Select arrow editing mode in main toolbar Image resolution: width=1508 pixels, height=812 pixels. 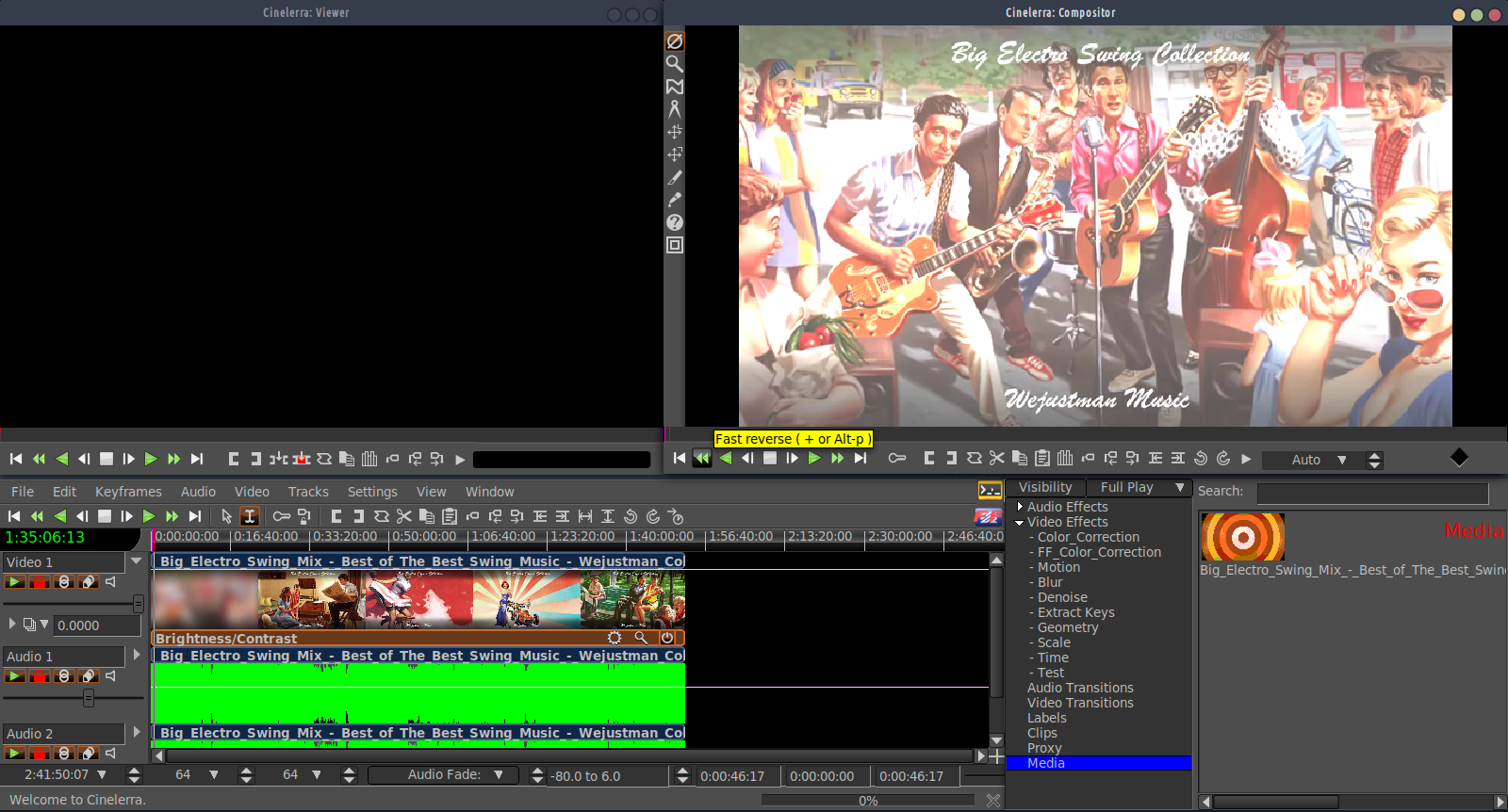[x=226, y=516]
